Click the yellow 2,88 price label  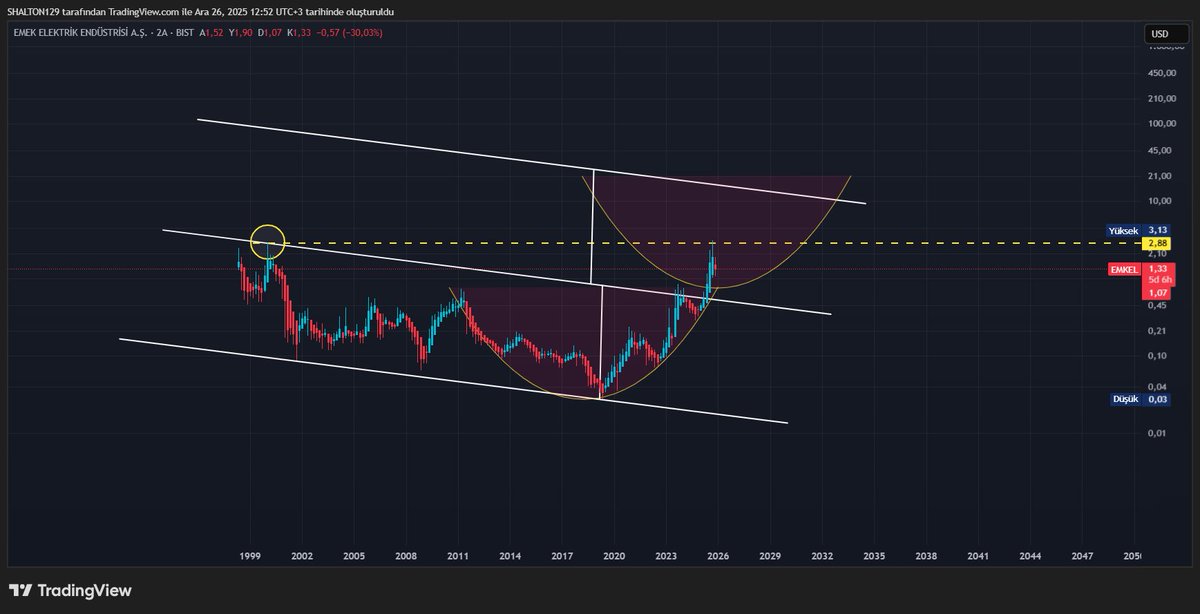[x=1157, y=243]
